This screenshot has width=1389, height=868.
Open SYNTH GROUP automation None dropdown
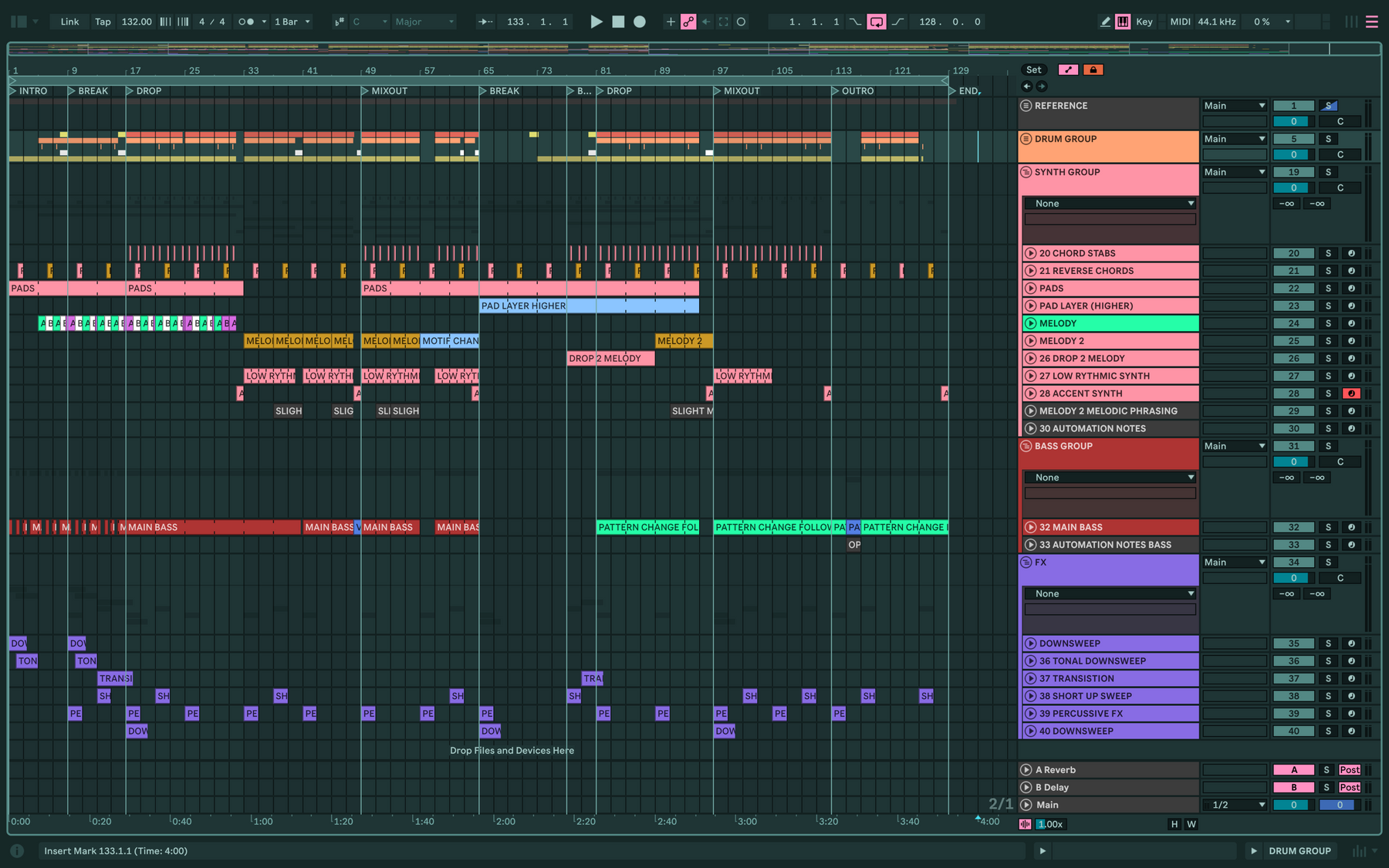click(1110, 204)
